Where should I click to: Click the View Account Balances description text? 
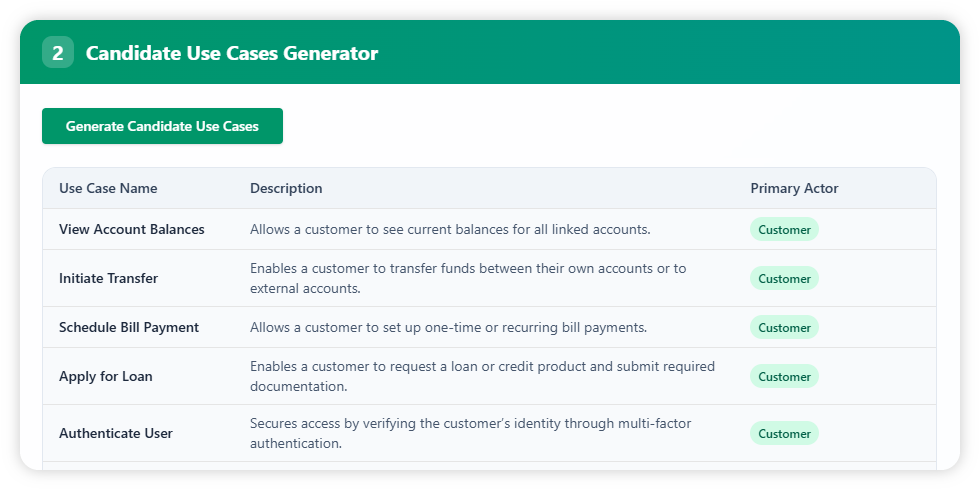coord(450,229)
